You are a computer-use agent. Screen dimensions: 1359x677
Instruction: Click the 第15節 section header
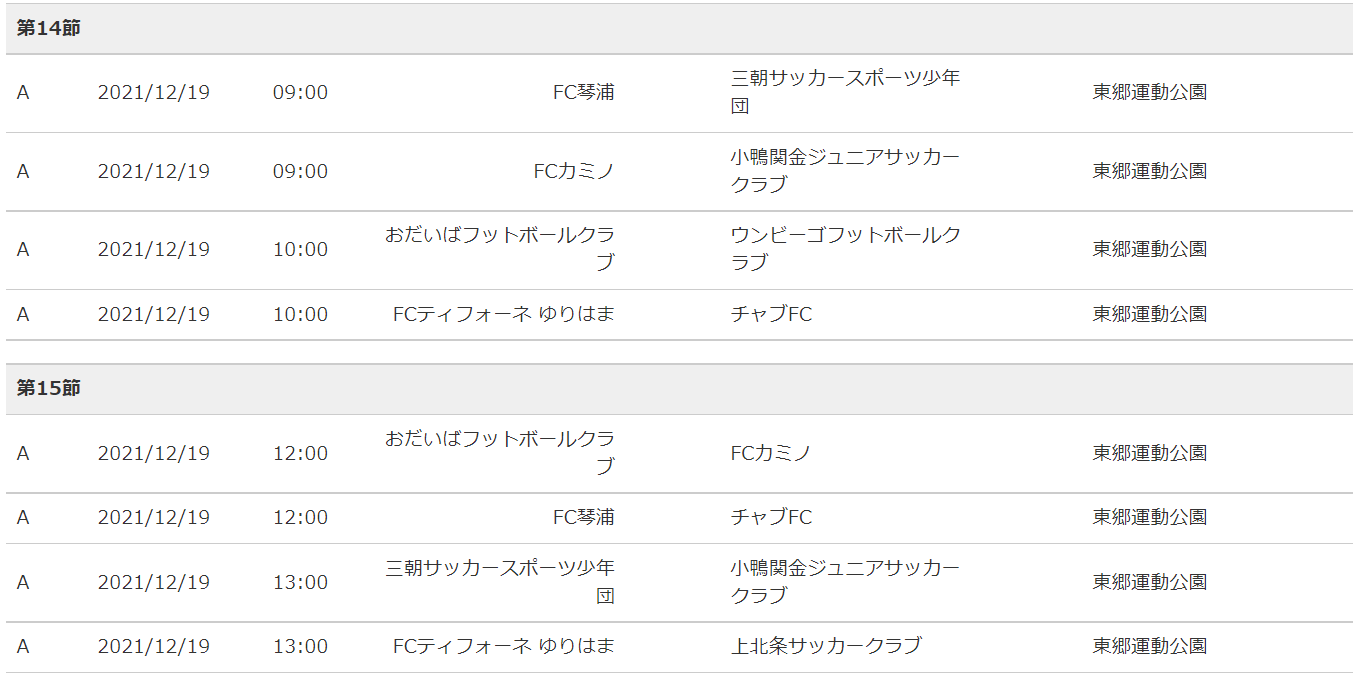(x=679, y=388)
